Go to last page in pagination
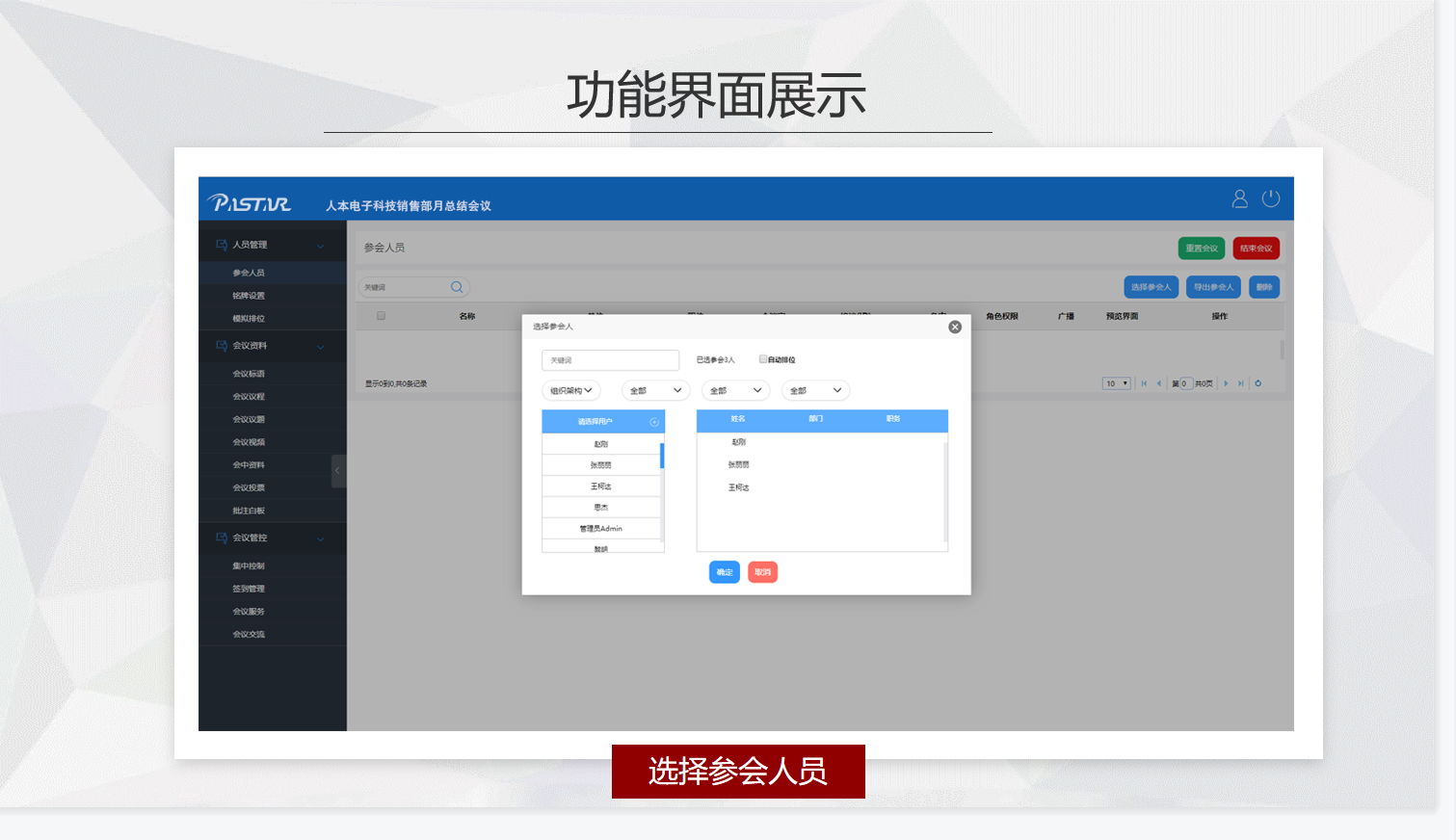Image resolution: width=1456 pixels, height=840 pixels. click(x=1241, y=383)
